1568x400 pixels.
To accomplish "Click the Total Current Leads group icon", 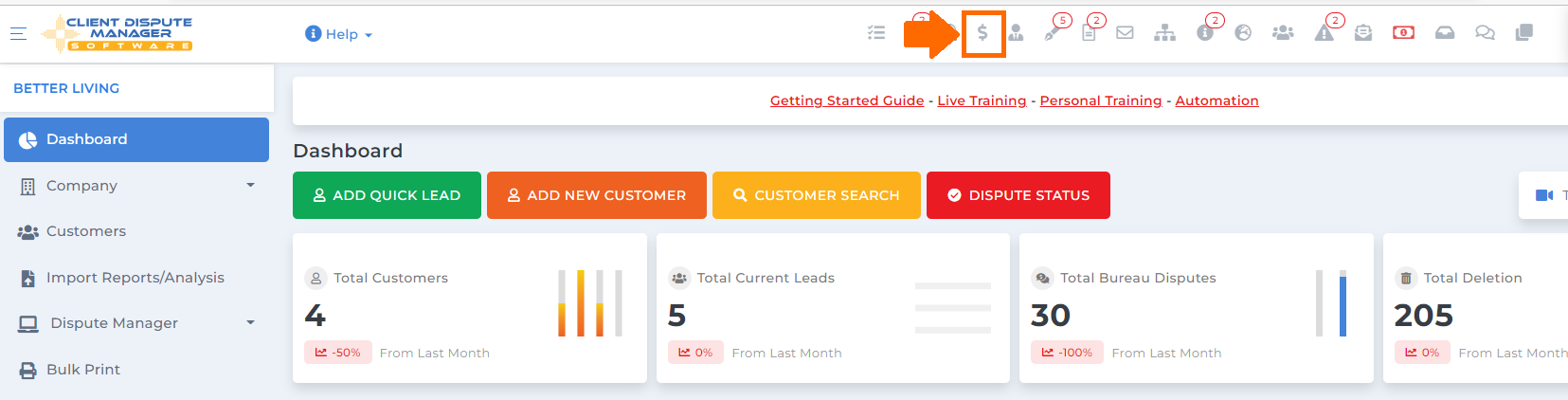I will coord(679,278).
